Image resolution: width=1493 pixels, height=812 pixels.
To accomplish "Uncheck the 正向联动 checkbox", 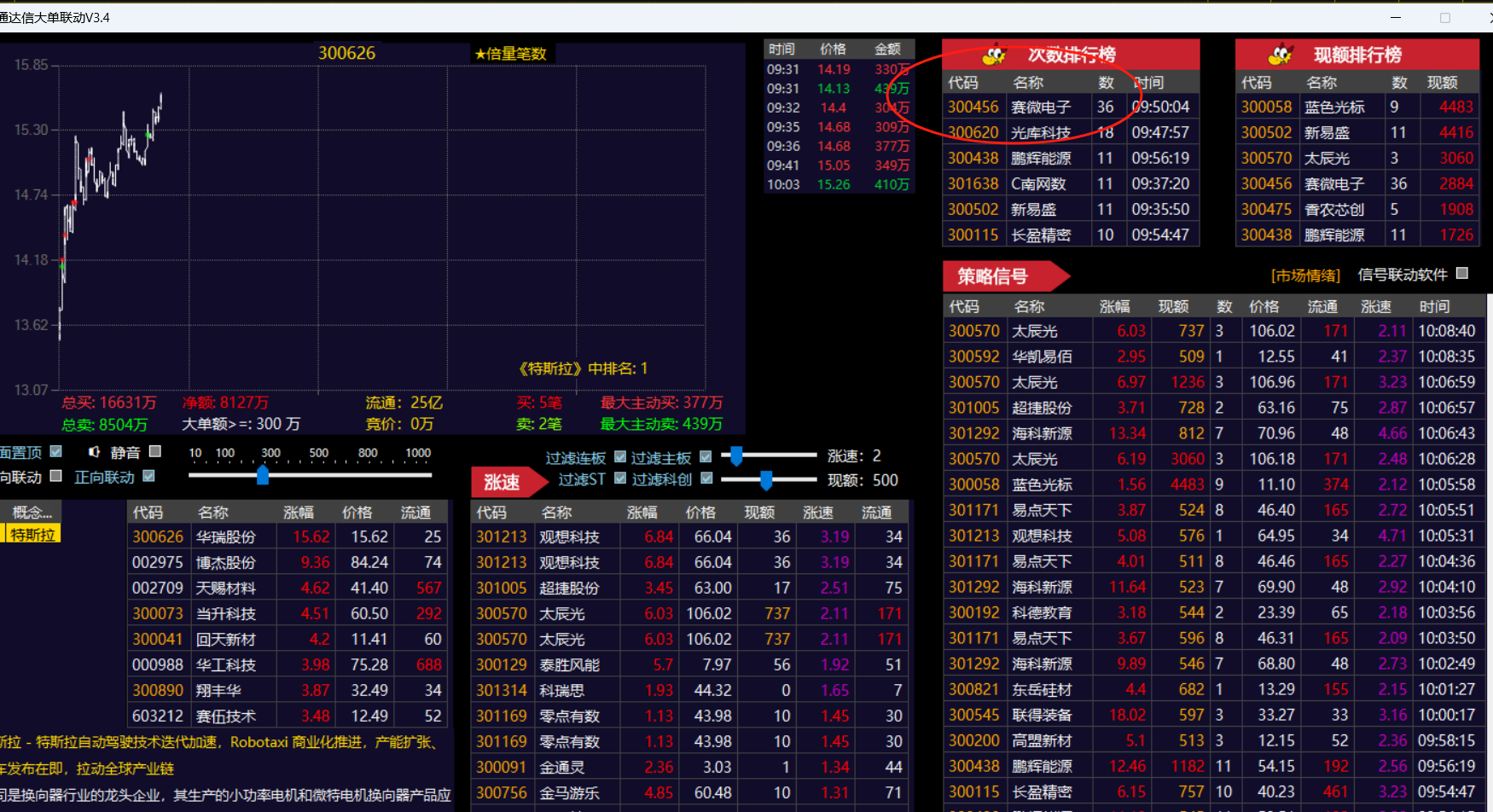I will click(x=149, y=476).
